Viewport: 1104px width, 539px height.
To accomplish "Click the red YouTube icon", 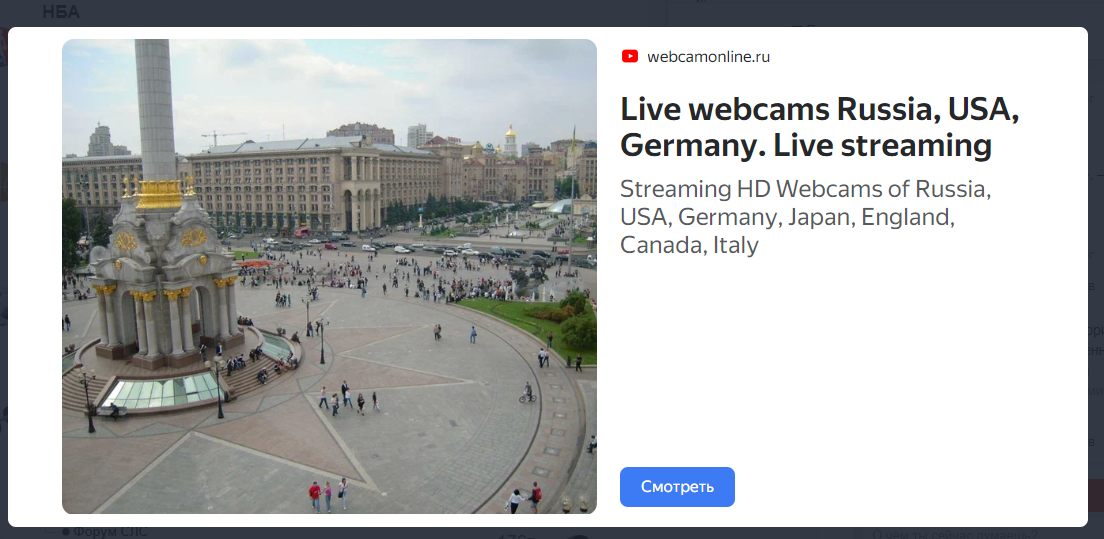I will tap(629, 56).
